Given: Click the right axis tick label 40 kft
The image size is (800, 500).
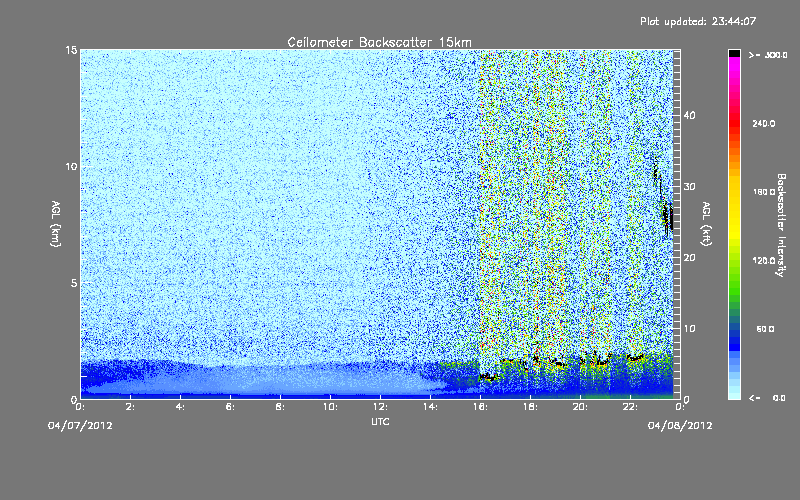Looking at the screenshot, I should click(x=689, y=115).
